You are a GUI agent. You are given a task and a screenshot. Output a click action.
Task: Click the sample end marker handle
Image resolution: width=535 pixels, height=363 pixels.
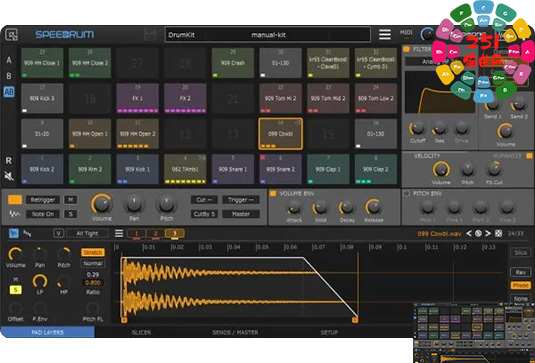[x=355, y=320]
